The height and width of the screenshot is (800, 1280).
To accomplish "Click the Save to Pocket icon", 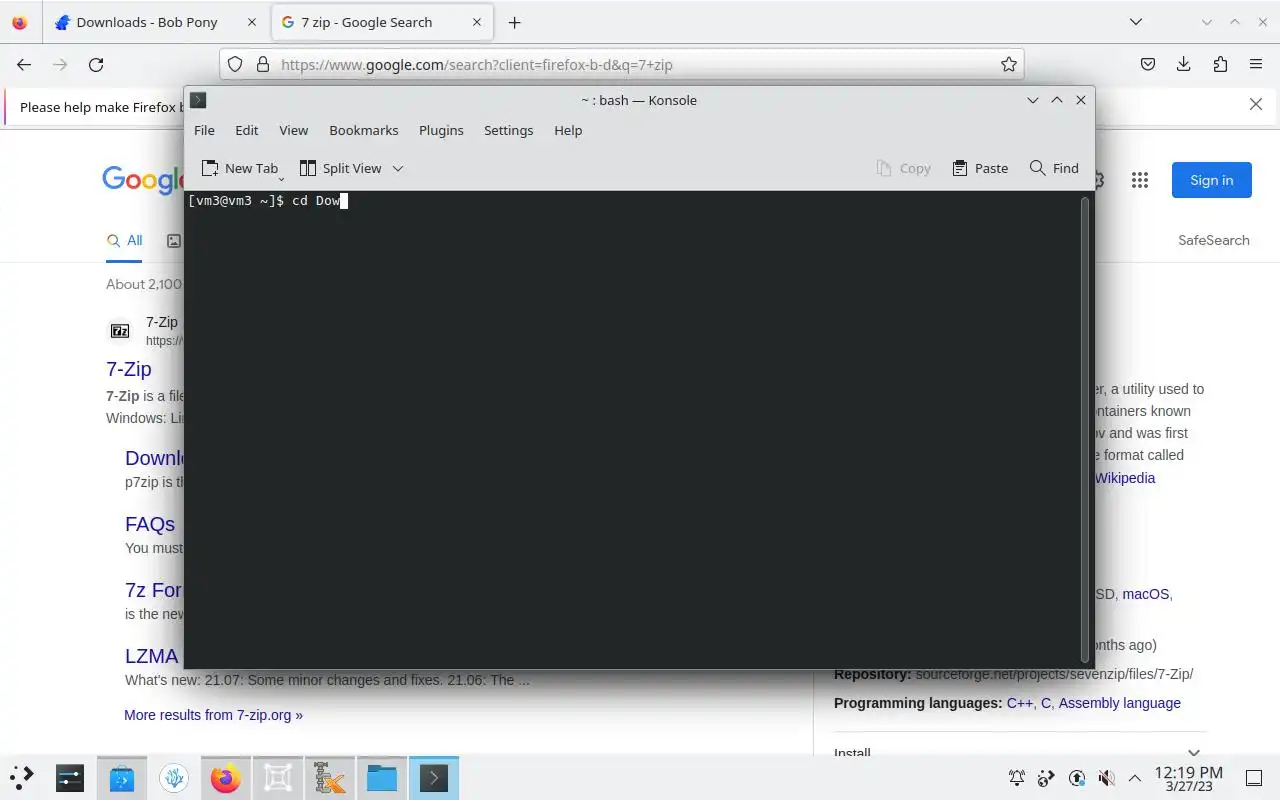I will (1148, 64).
